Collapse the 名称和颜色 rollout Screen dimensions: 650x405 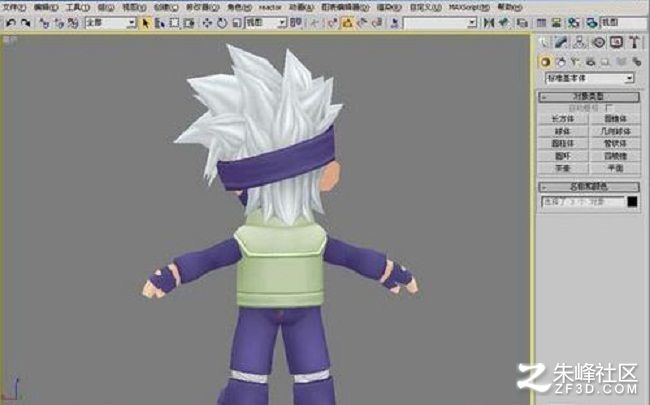click(589, 187)
